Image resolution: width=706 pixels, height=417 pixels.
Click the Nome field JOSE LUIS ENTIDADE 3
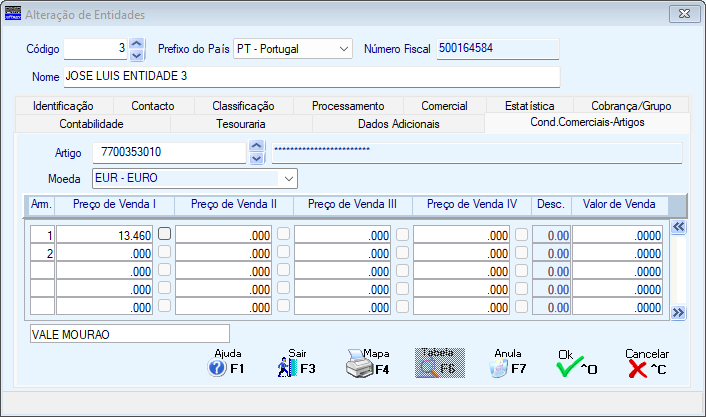coord(312,77)
